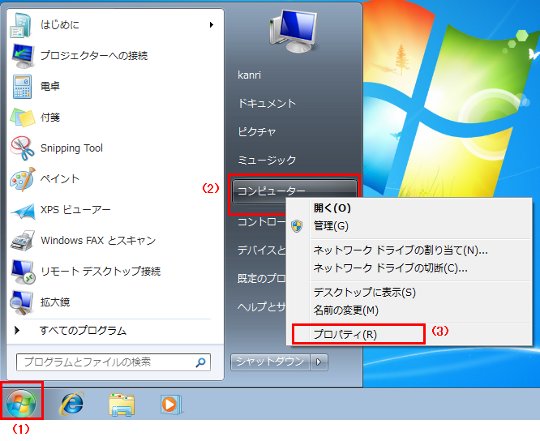540x441 pixels.
Task: Launch the XPS ビューアー icon
Action: 23,210
